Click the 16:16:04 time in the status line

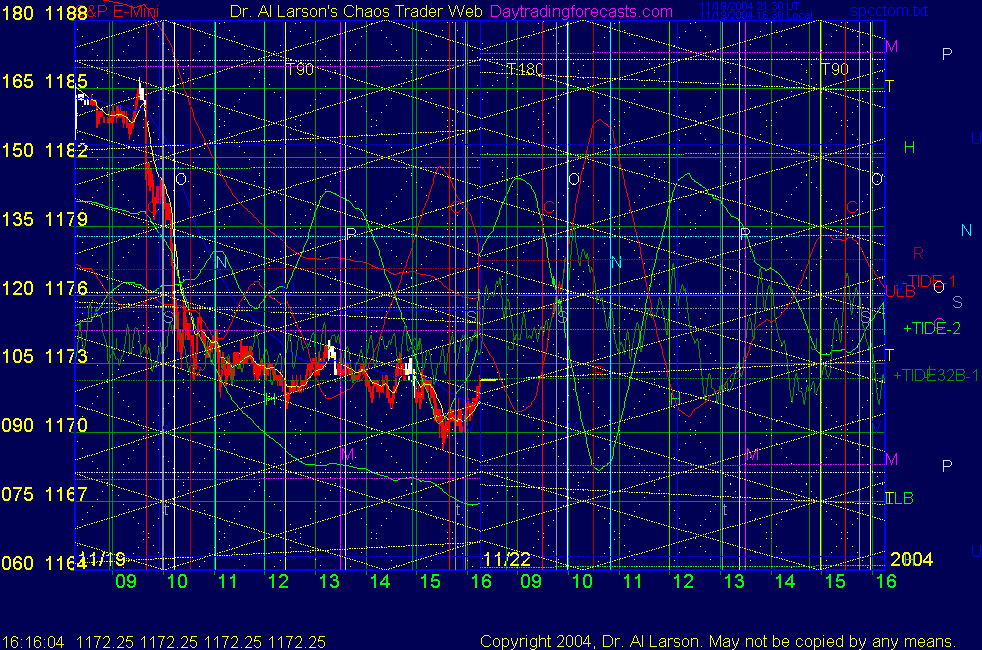(33, 642)
